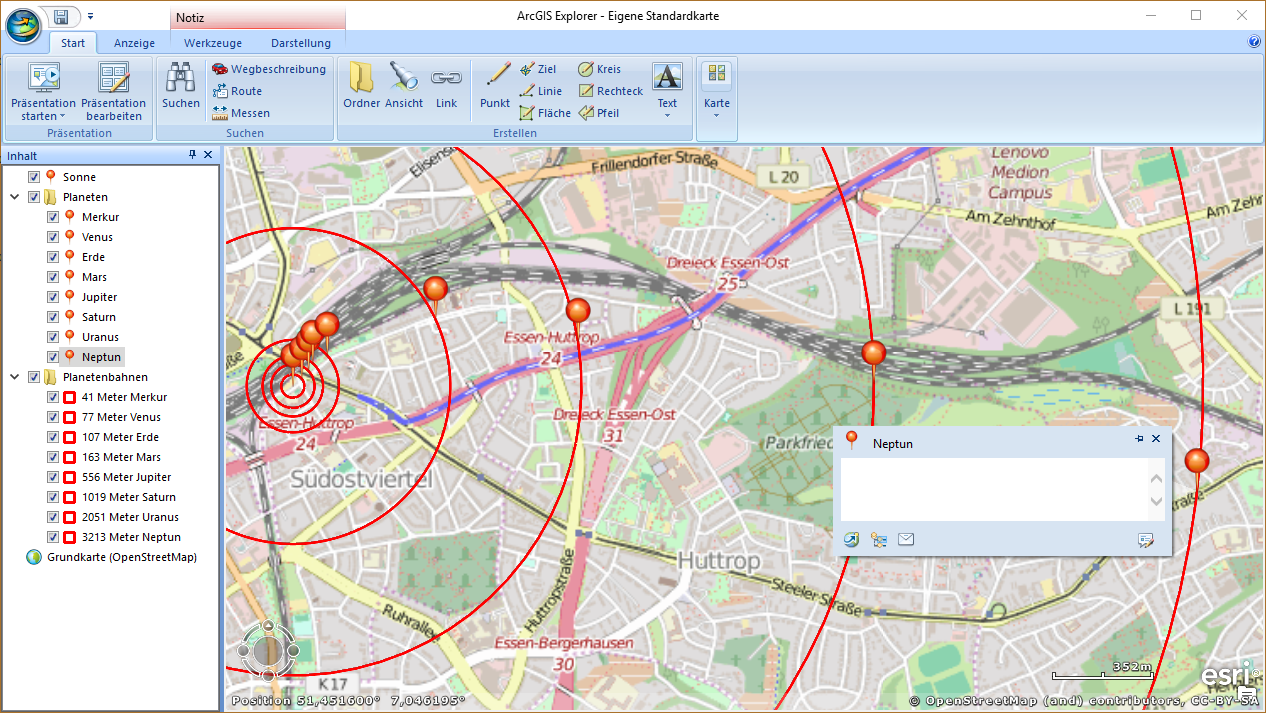Click the email icon in Neptun popup
The image size is (1266, 713).
[x=906, y=540]
